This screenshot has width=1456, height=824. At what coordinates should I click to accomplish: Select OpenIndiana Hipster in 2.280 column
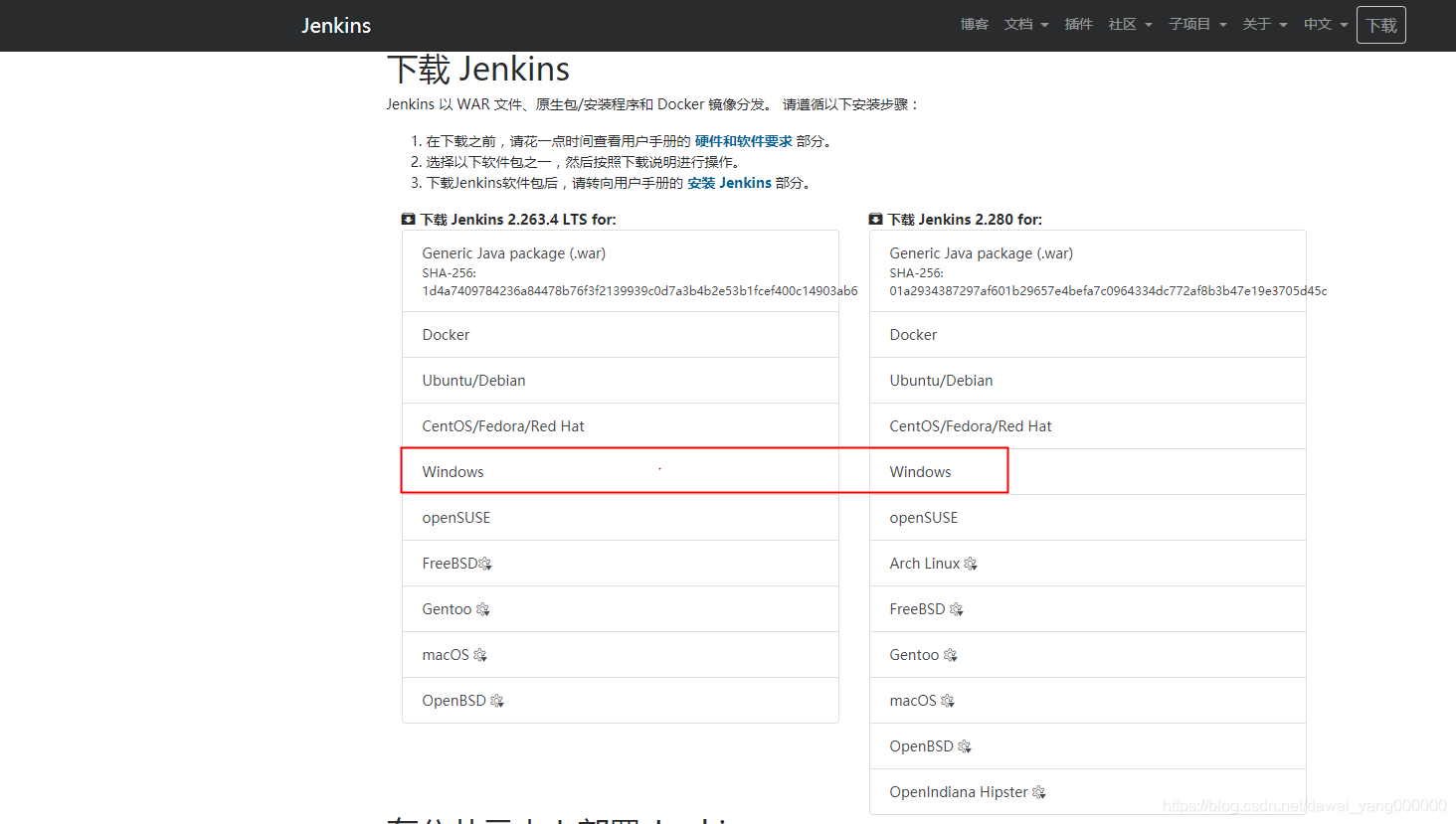click(1088, 792)
